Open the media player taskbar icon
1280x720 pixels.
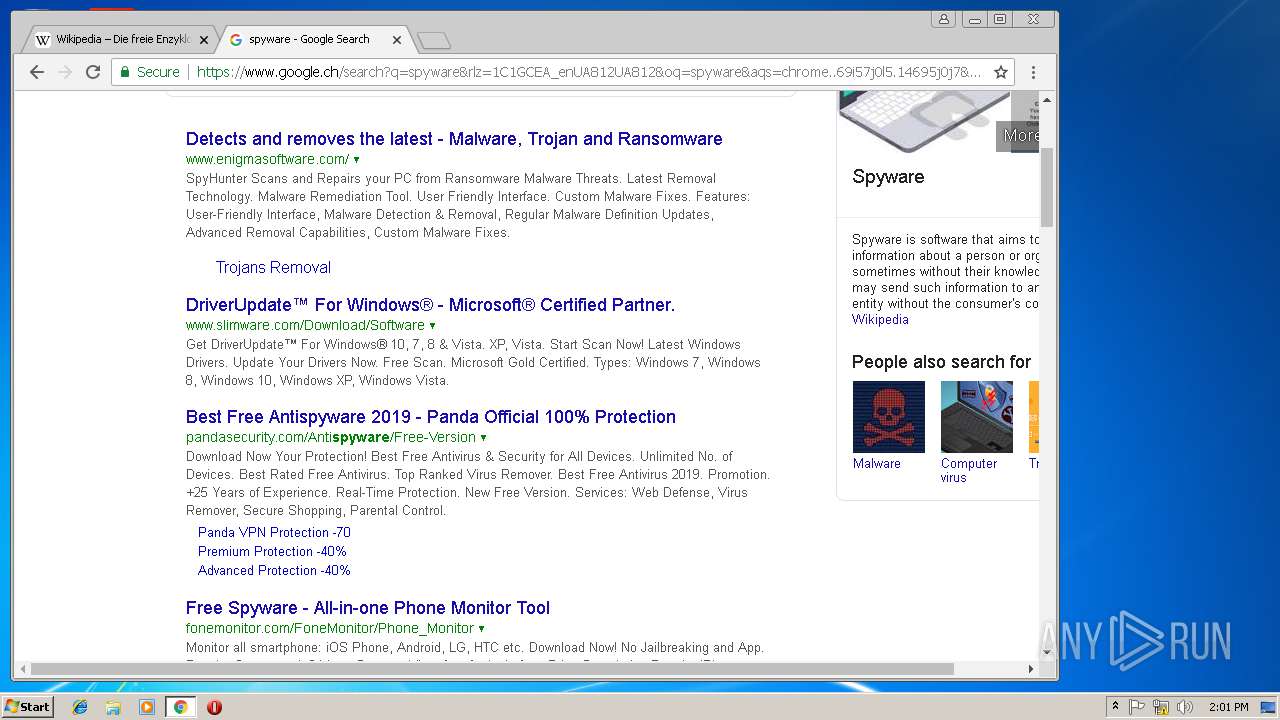click(147, 707)
